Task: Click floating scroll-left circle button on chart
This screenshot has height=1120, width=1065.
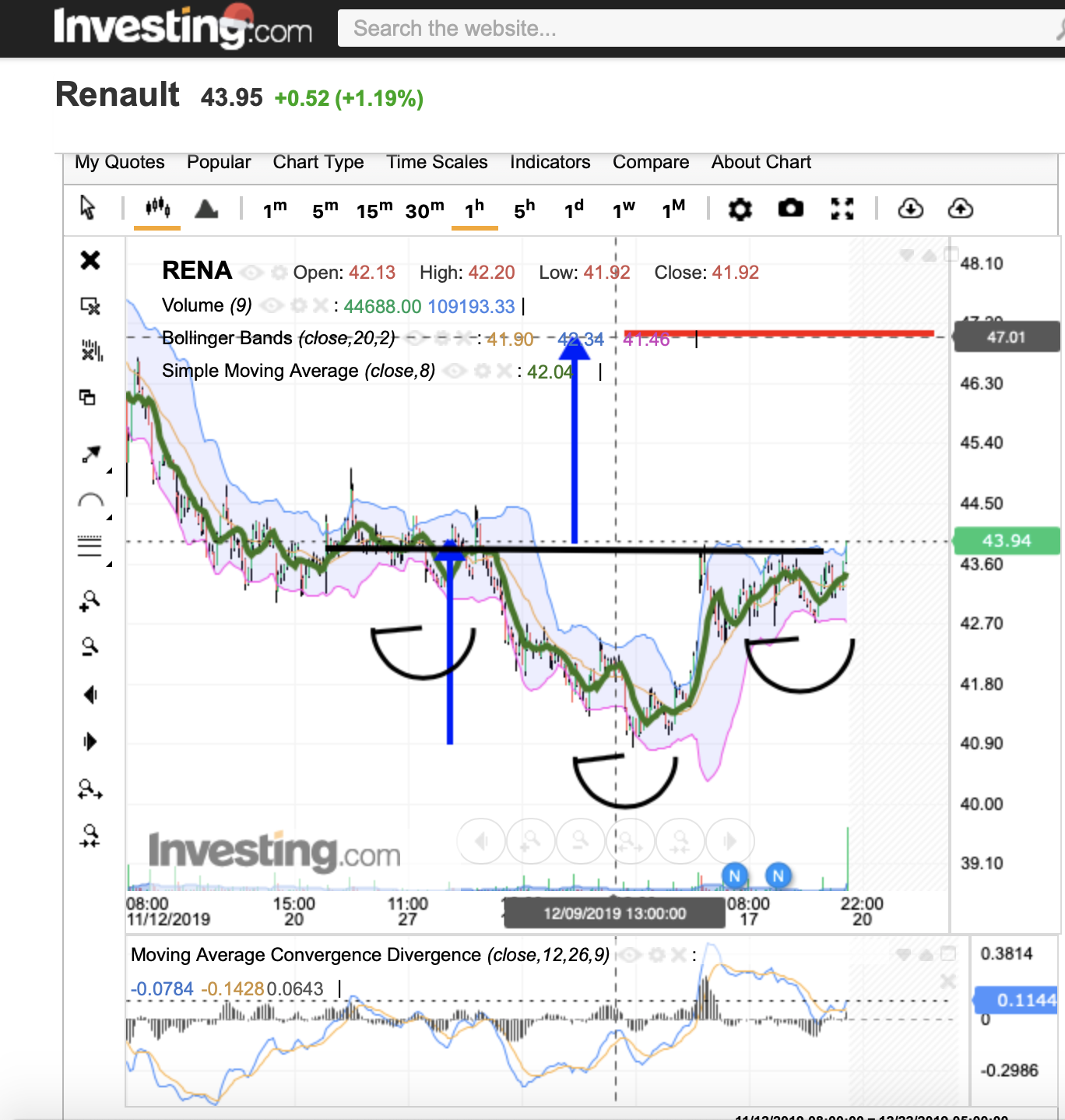Action: [x=481, y=841]
